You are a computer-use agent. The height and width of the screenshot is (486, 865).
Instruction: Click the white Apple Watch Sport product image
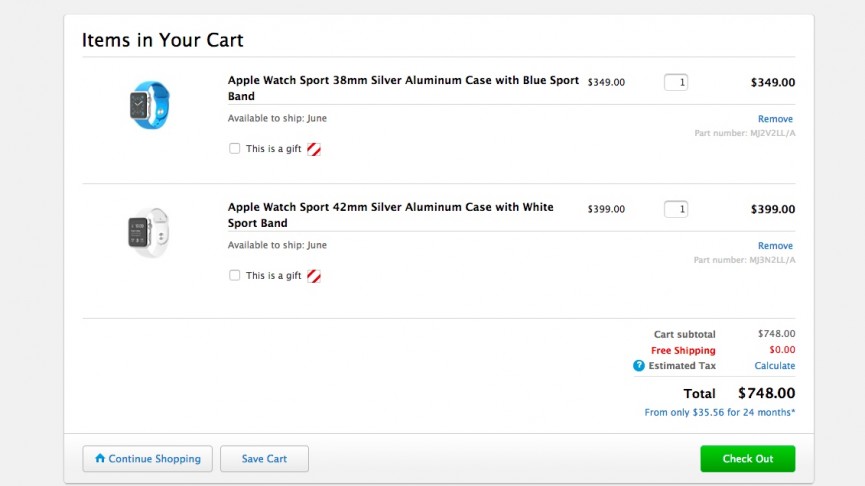149,232
